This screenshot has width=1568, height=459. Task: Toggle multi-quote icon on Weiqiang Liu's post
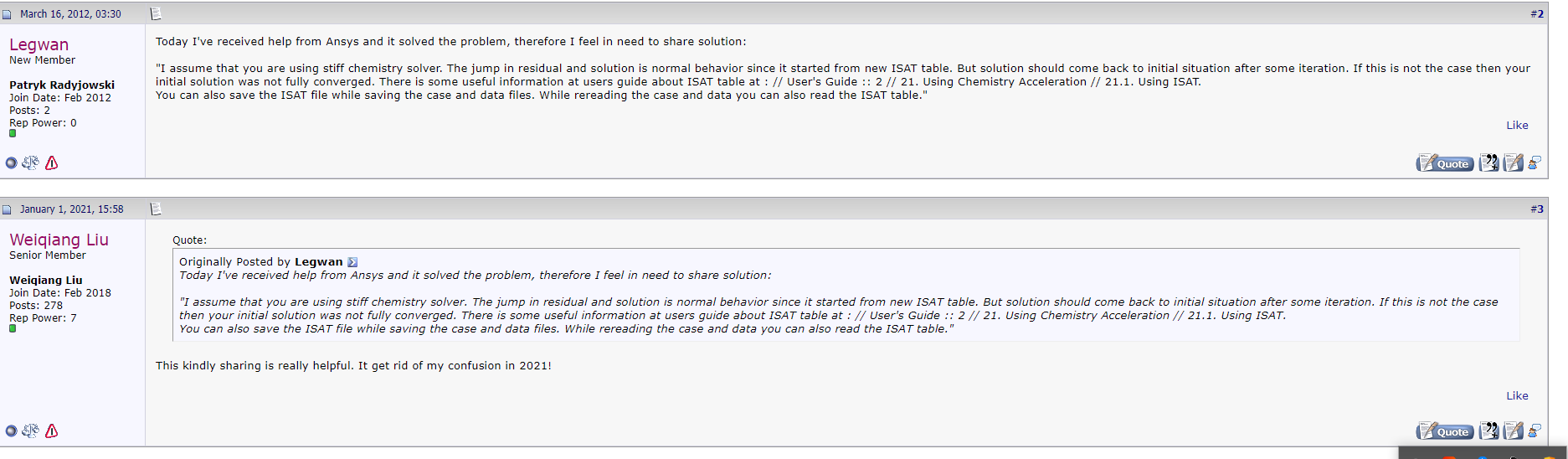click(1488, 431)
